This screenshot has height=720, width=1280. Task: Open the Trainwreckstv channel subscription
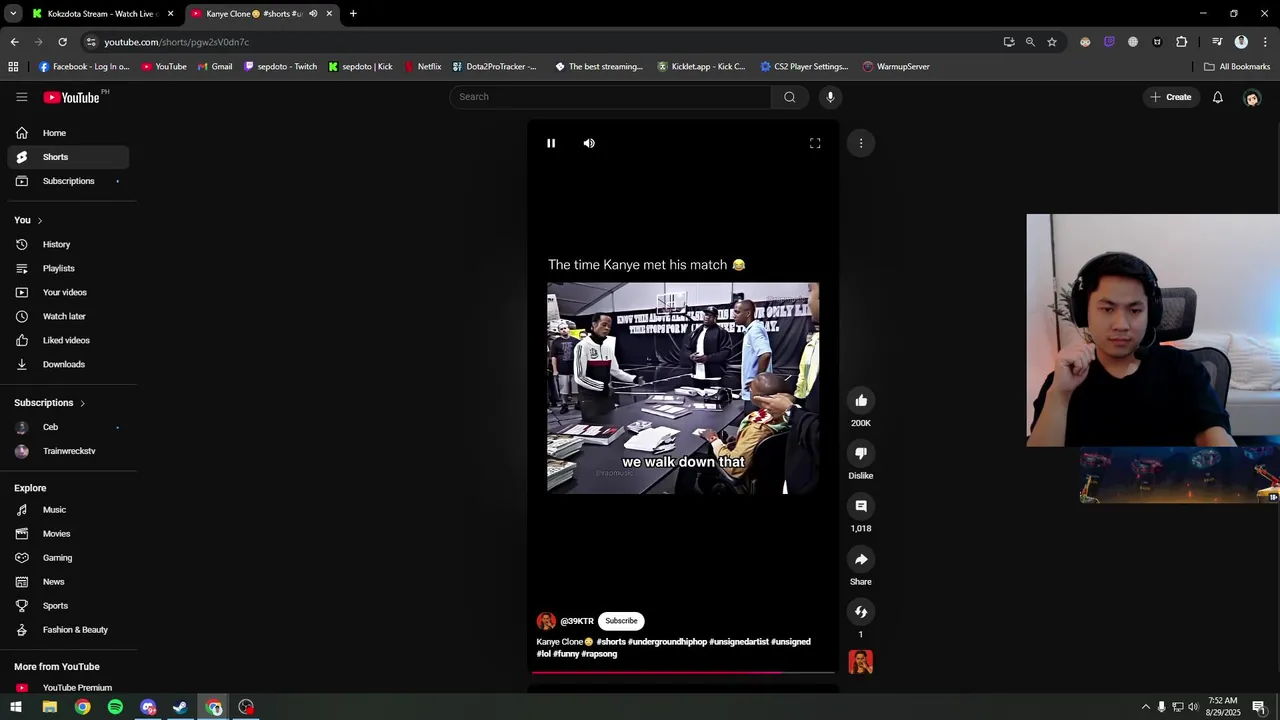68,451
